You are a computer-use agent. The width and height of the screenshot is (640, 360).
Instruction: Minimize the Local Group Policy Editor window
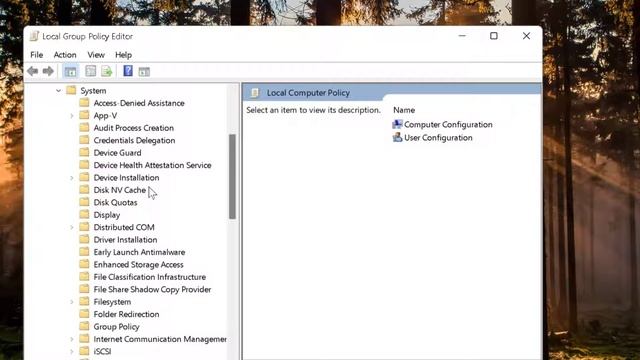click(462, 36)
